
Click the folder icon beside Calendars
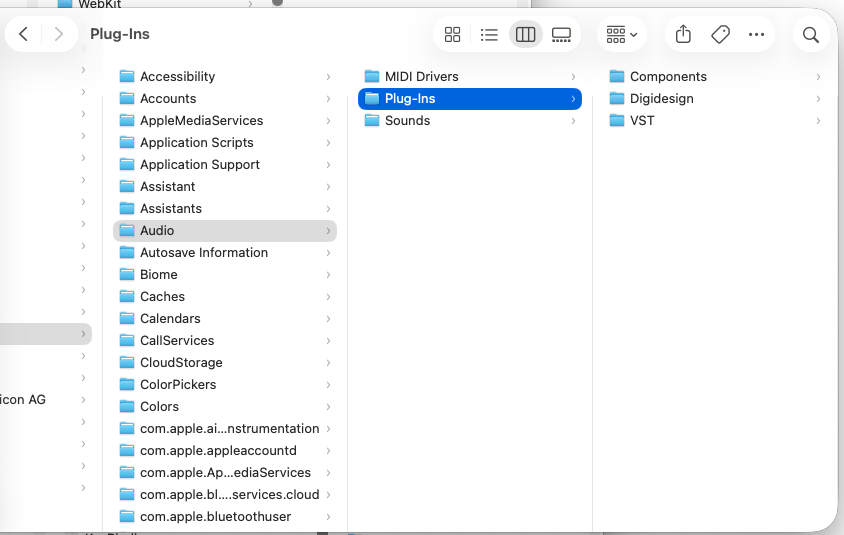pos(127,318)
